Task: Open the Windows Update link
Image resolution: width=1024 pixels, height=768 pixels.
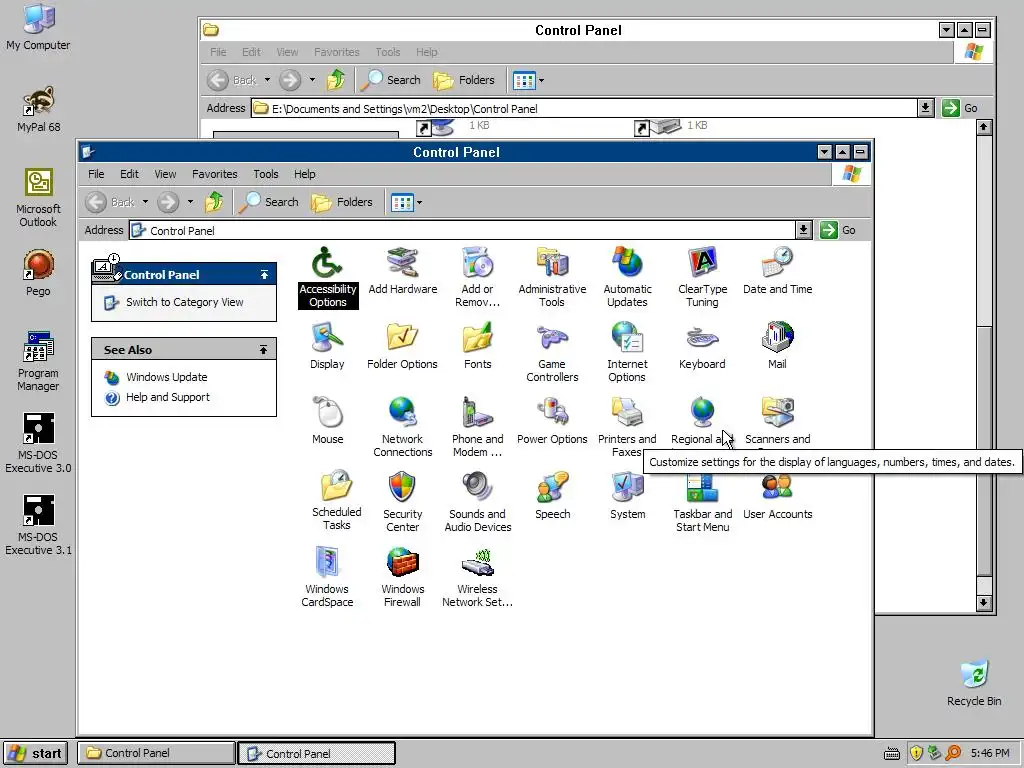Action: click(167, 377)
